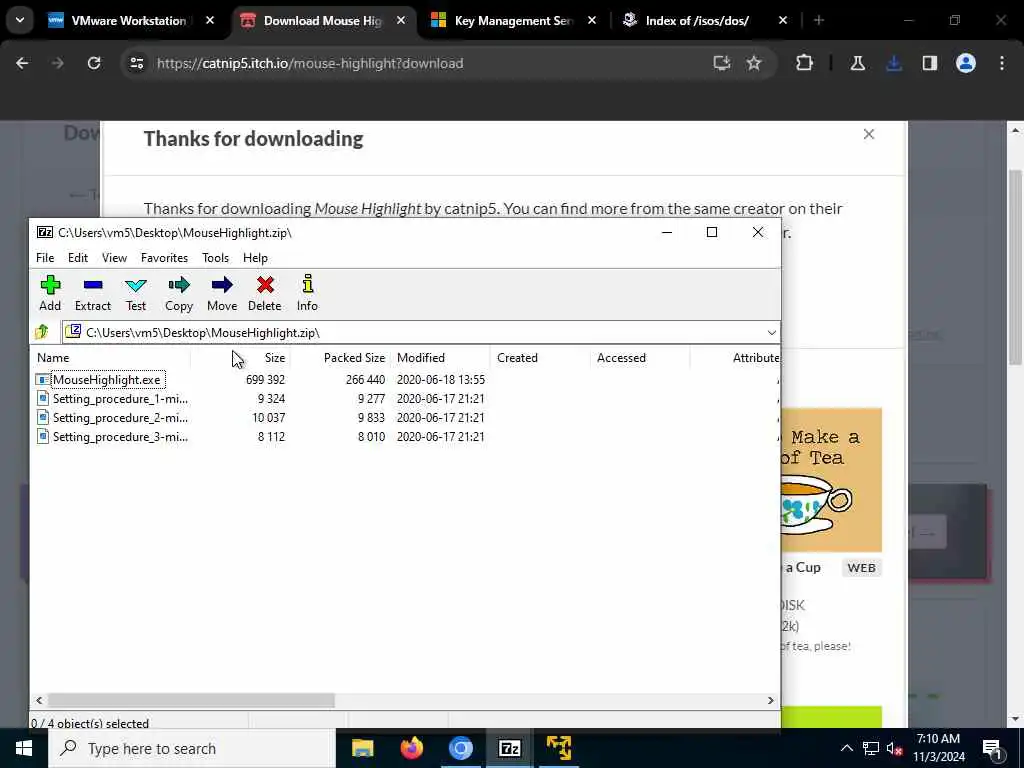Sort the list by the Name column
The height and width of the screenshot is (768, 1024).
coord(112,358)
